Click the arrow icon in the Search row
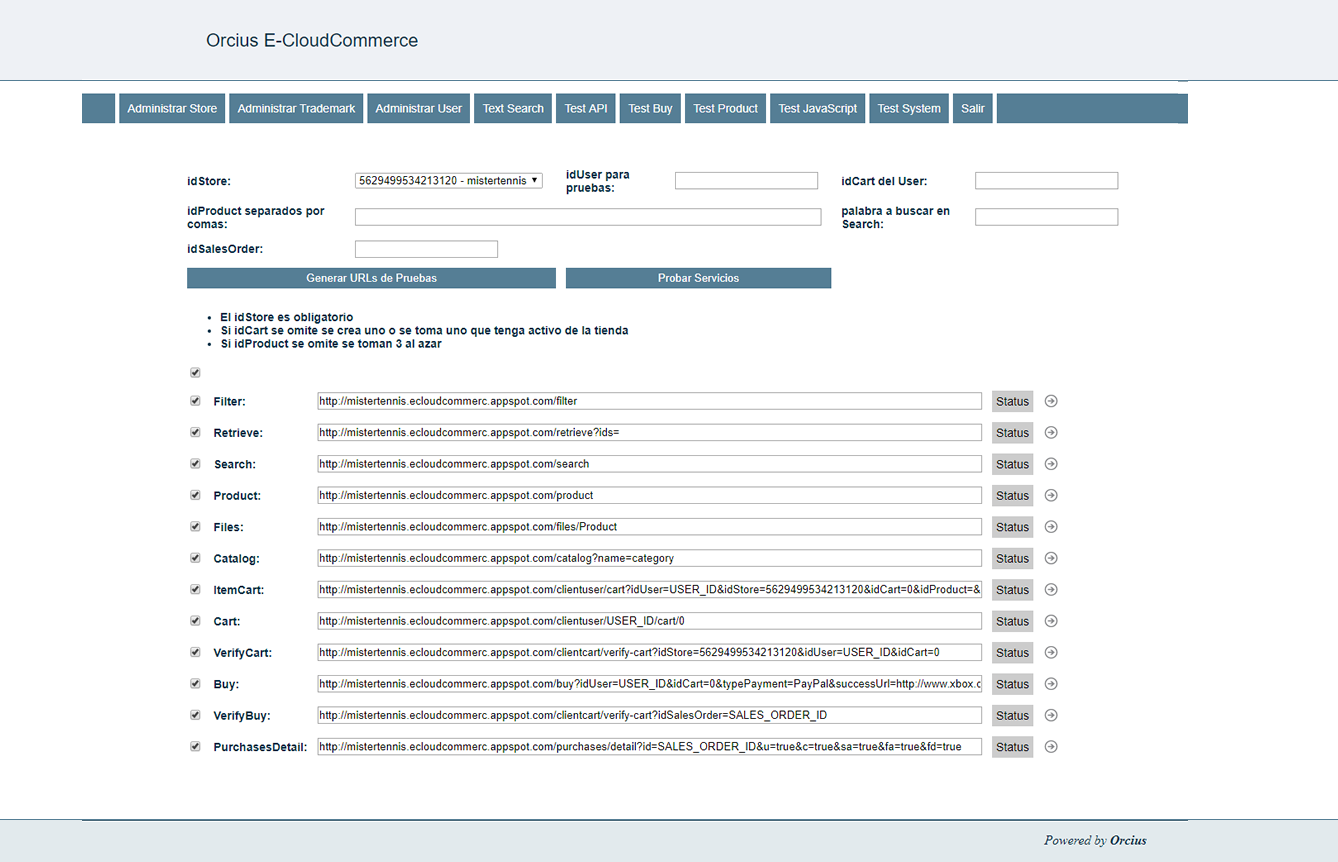The width and height of the screenshot is (1338, 862). tap(1051, 464)
